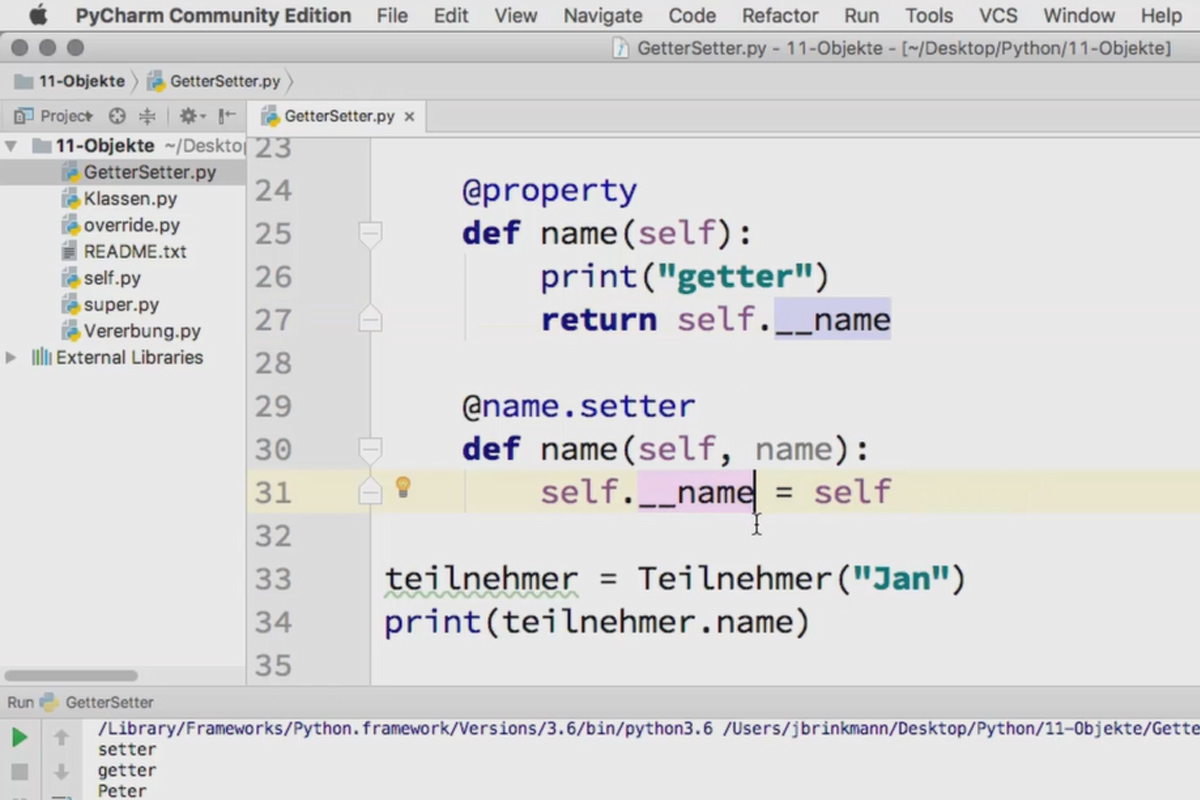Select override.py in the project tree
This screenshot has width=1200, height=800.
[132, 225]
